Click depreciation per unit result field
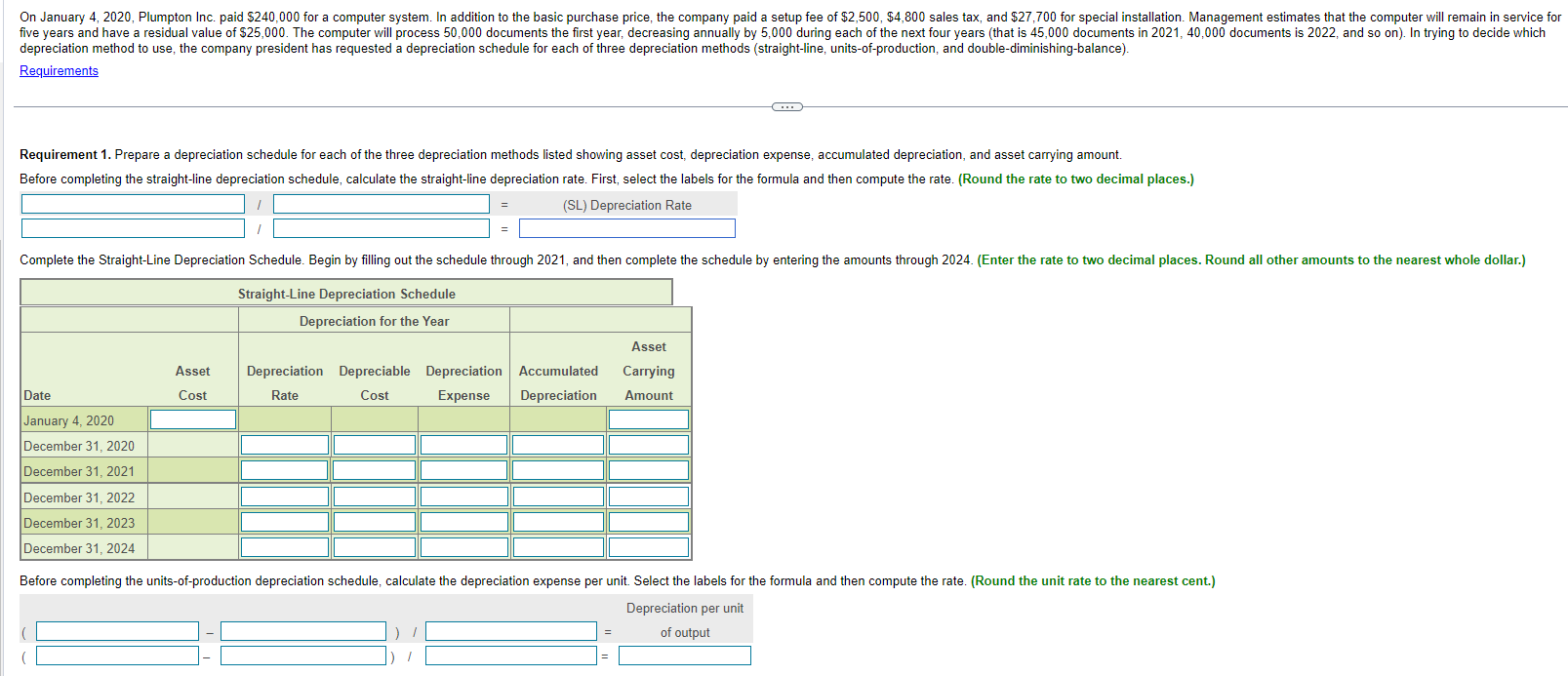The height and width of the screenshot is (676, 1568). point(685,656)
